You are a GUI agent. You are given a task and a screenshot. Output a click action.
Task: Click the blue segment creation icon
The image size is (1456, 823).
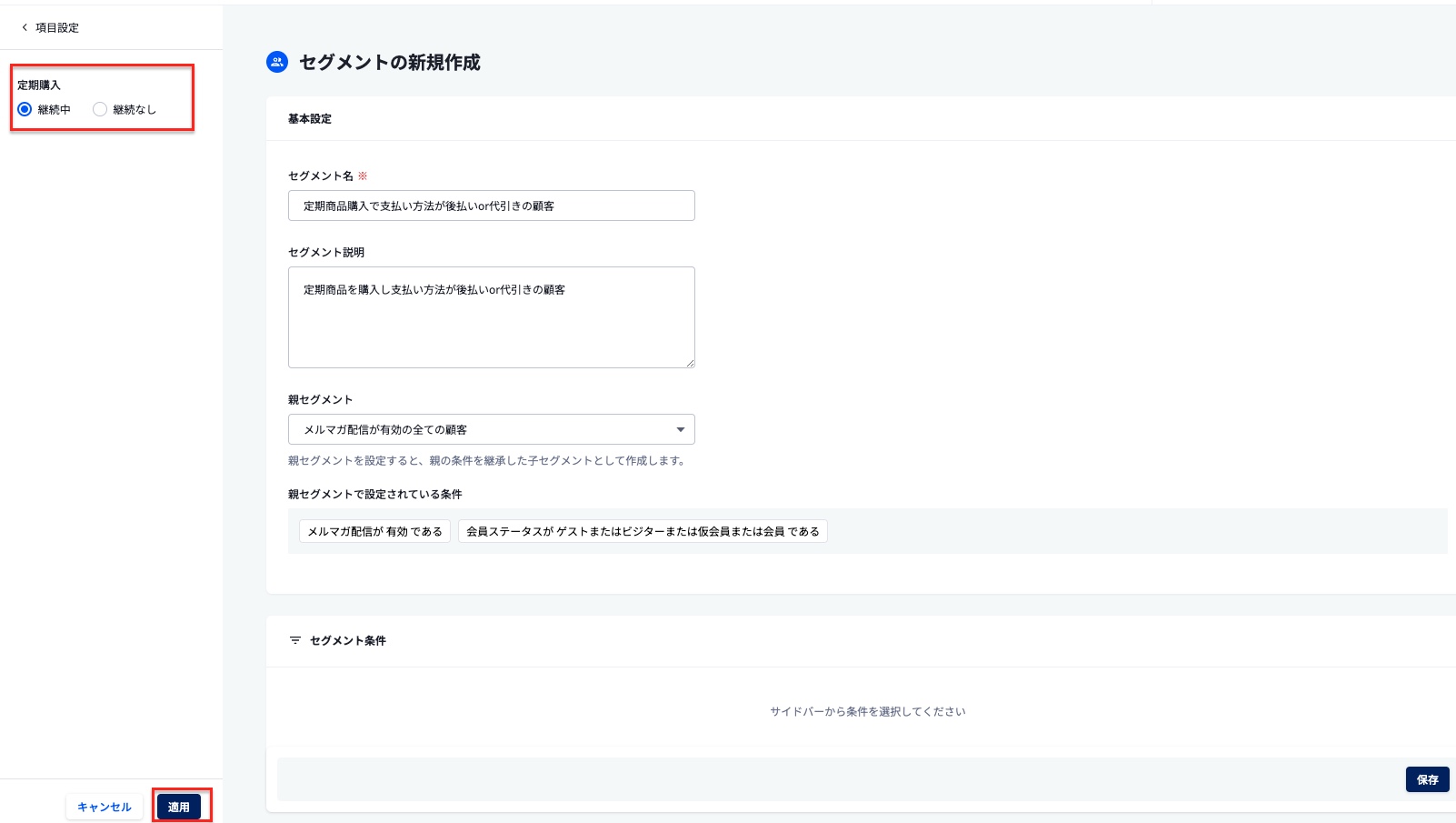tap(276, 62)
